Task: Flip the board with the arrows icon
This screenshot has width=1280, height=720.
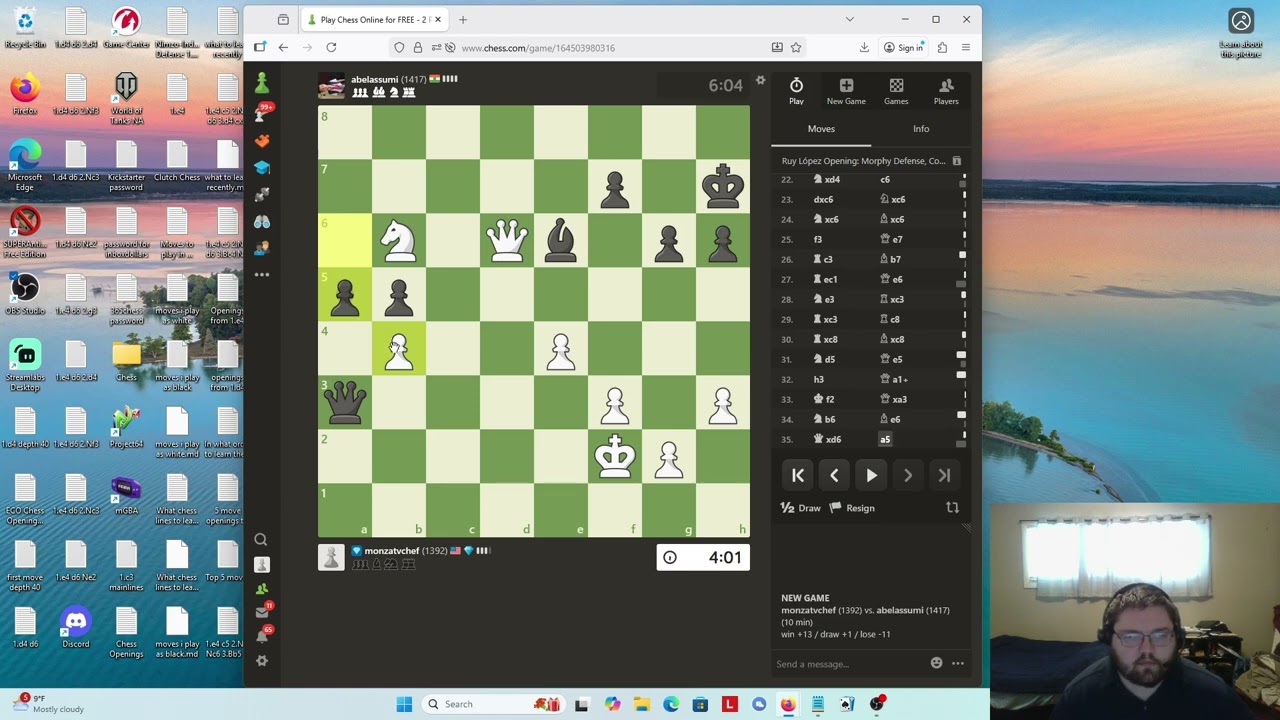Action: tap(952, 508)
